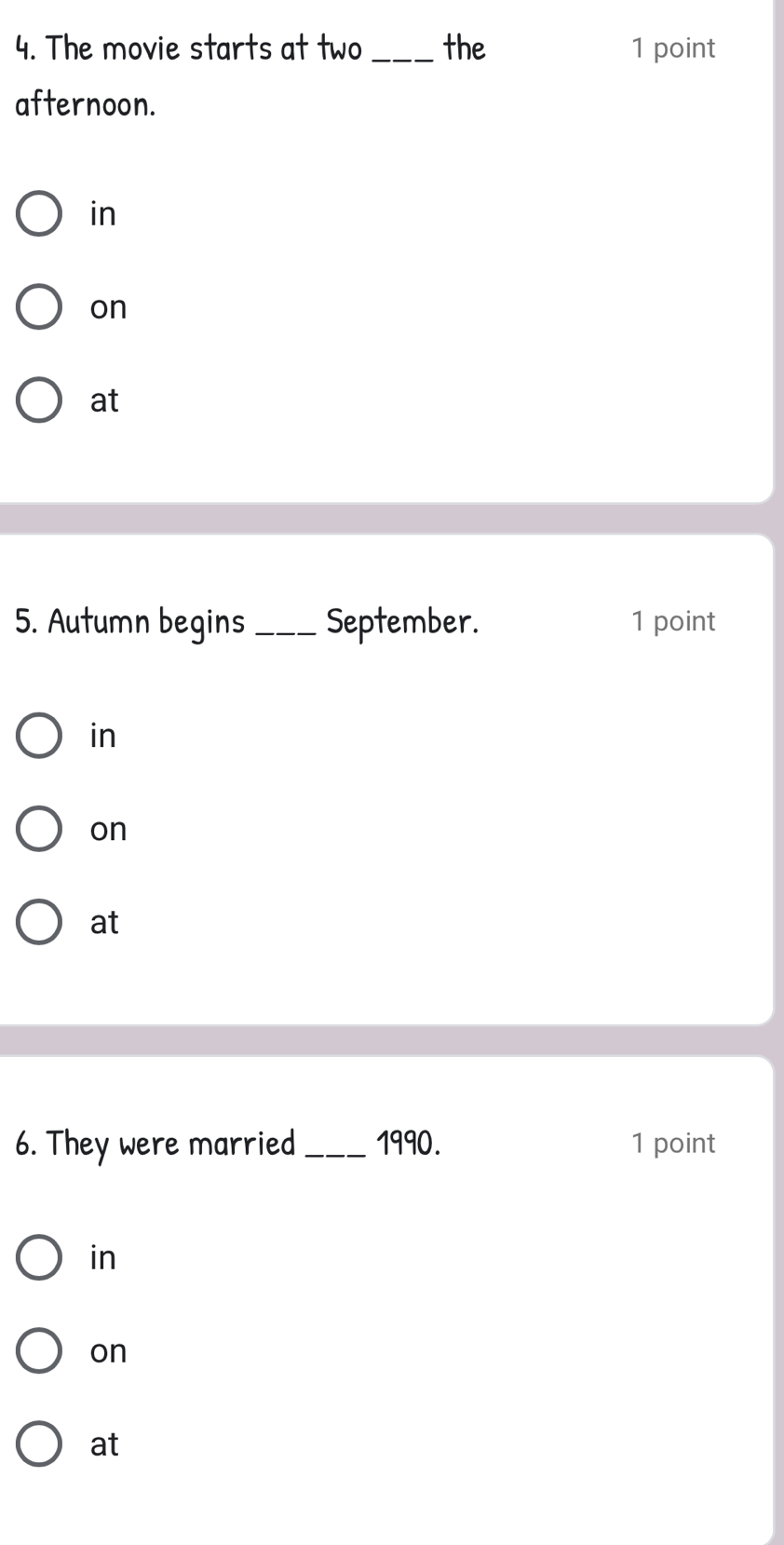This screenshot has height=1545, width=784.
Task: Click the 'at' option text under question 6
Action: (104, 1443)
